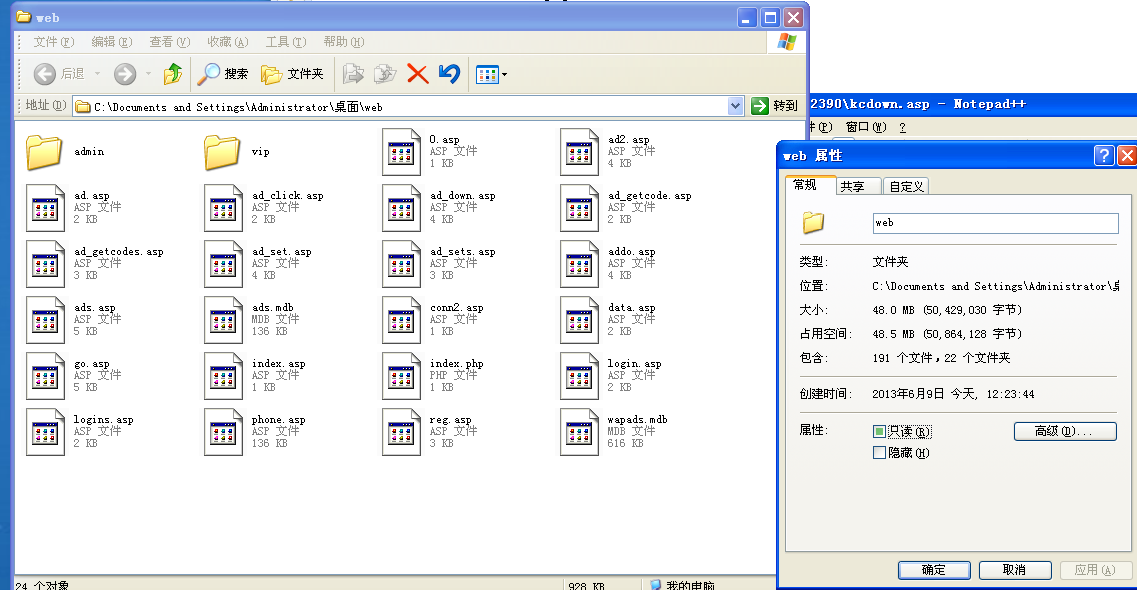This screenshot has height=590, width=1137.
Task: Open the admin folder
Action: tap(43, 152)
